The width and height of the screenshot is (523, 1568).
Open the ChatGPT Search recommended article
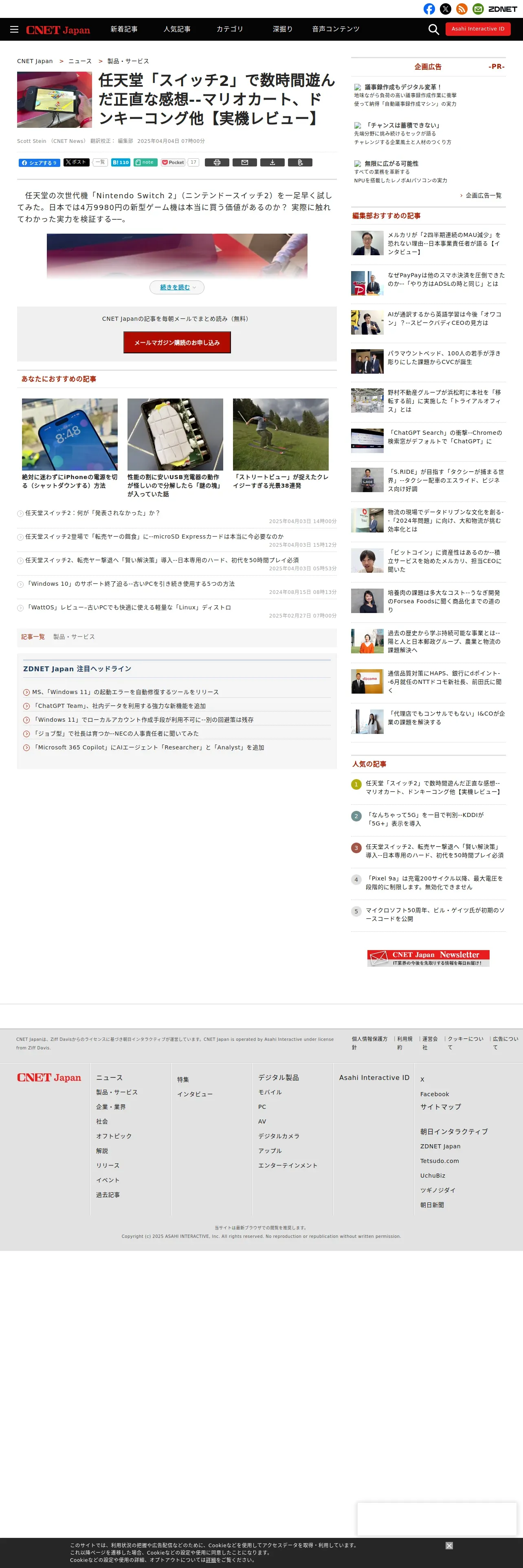pyautogui.click(x=445, y=437)
